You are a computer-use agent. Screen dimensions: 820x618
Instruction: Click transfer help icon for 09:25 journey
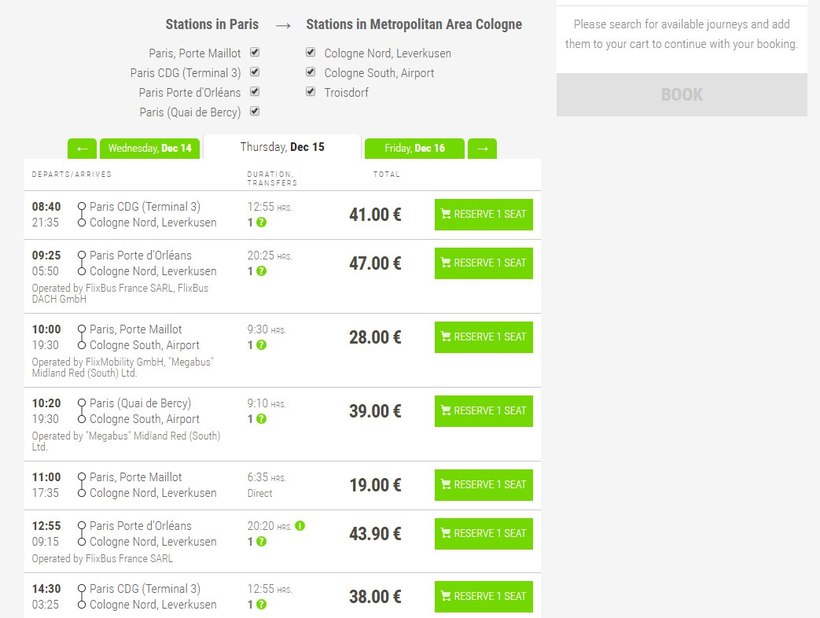point(261,271)
